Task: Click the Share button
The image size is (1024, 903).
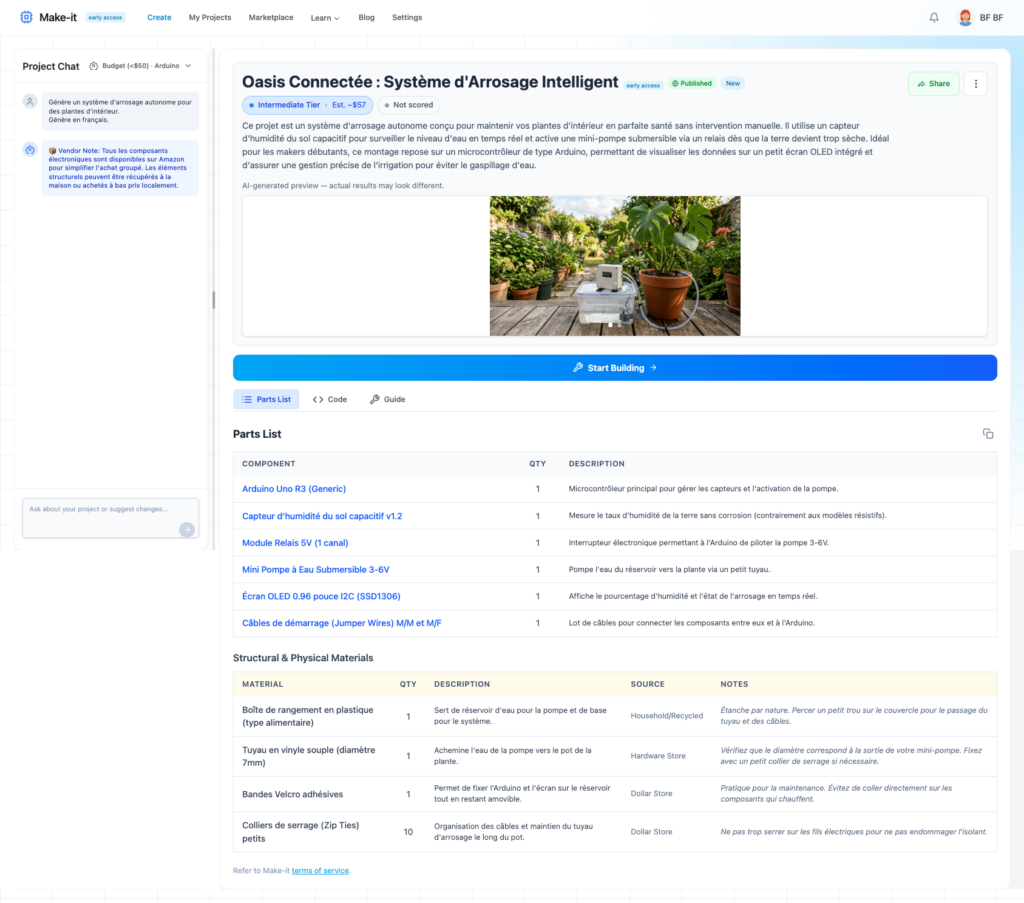Action: click(933, 84)
